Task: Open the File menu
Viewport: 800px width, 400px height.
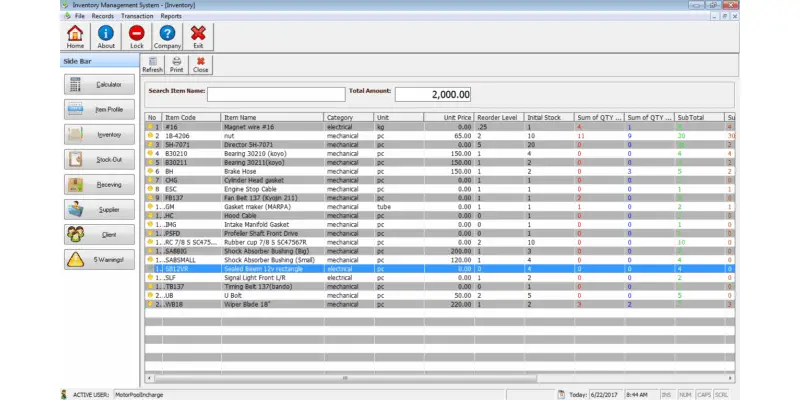Action: point(80,16)
